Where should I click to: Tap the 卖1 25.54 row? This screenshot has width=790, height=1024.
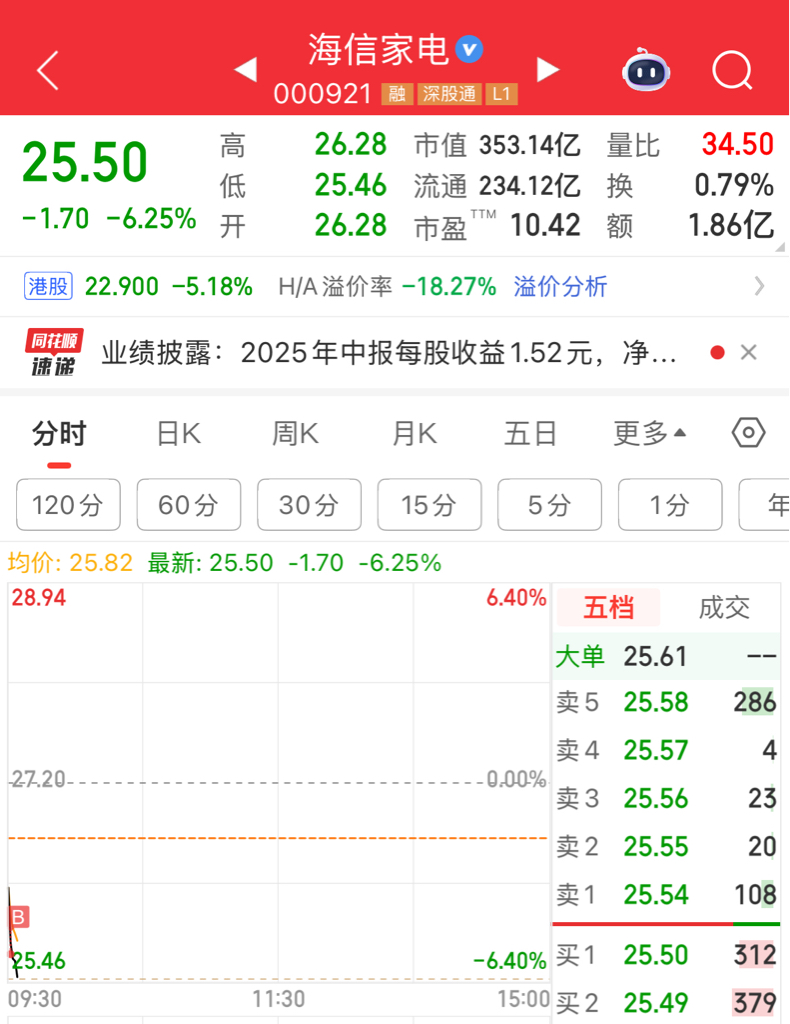[666, 895]
